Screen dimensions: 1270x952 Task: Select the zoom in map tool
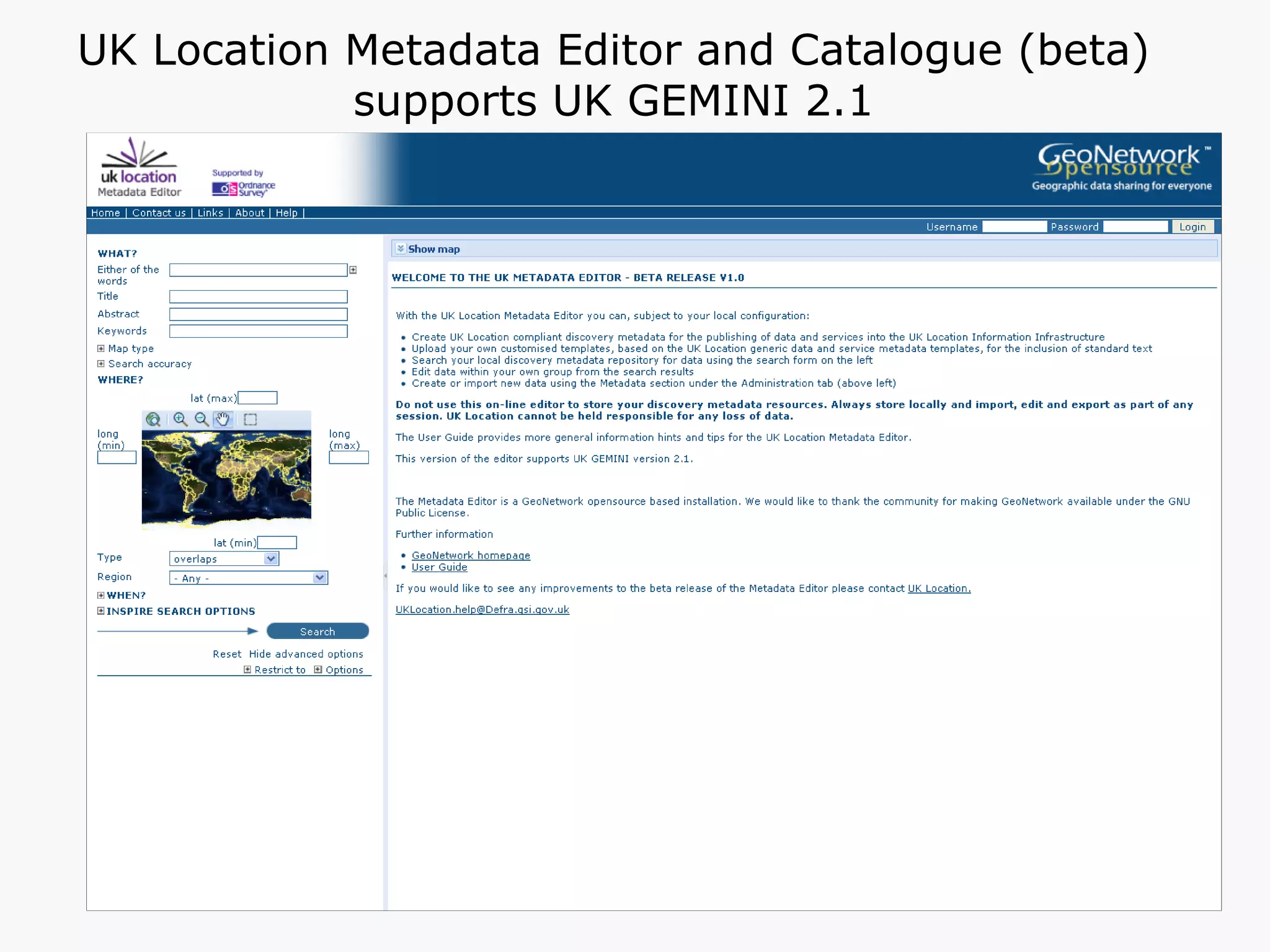point(180,420)
